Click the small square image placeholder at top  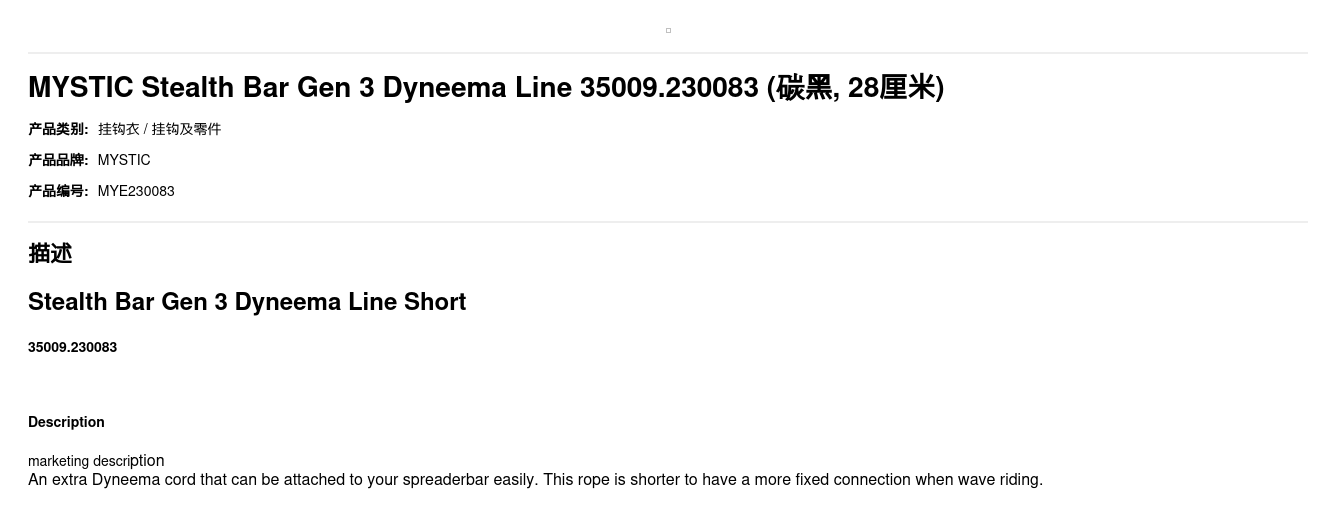[668, 30]
